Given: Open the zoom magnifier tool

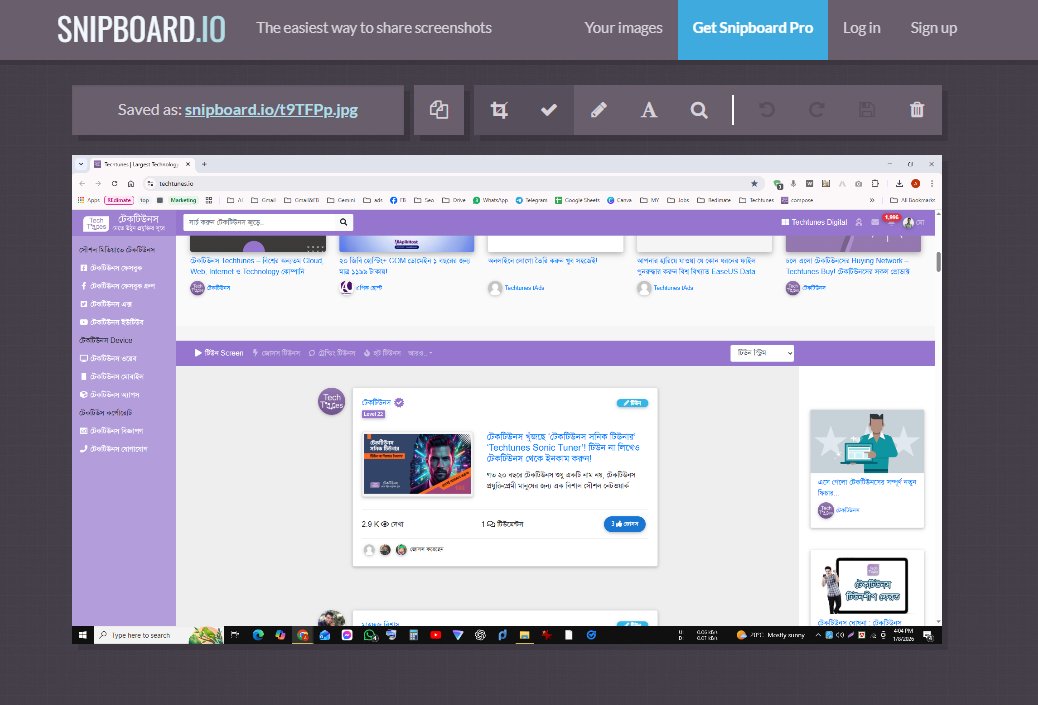Looking at the screenshot, I should (699, 110).
